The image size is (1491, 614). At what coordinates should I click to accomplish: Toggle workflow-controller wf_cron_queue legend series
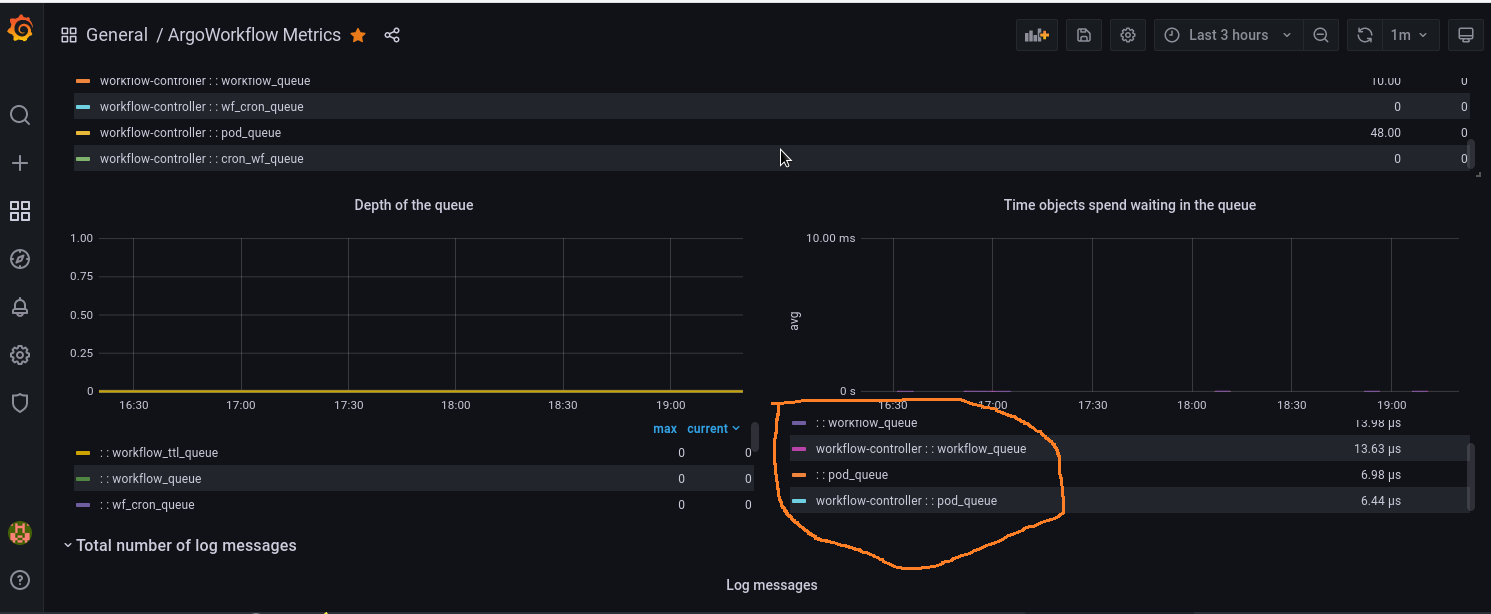(201, 107)
